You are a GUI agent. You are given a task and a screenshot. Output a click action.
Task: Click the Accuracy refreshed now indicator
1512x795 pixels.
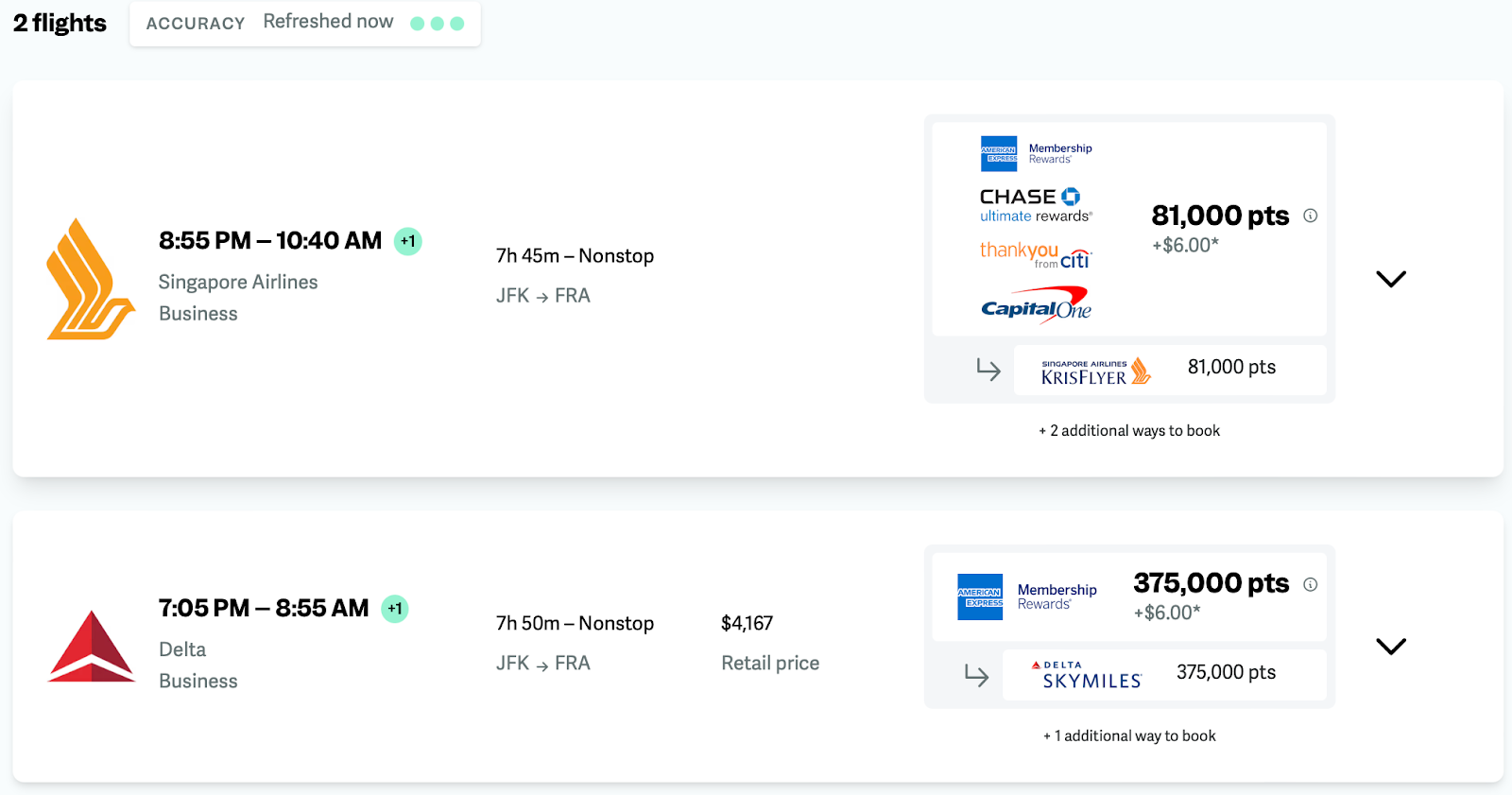click(x=304, y=23)
